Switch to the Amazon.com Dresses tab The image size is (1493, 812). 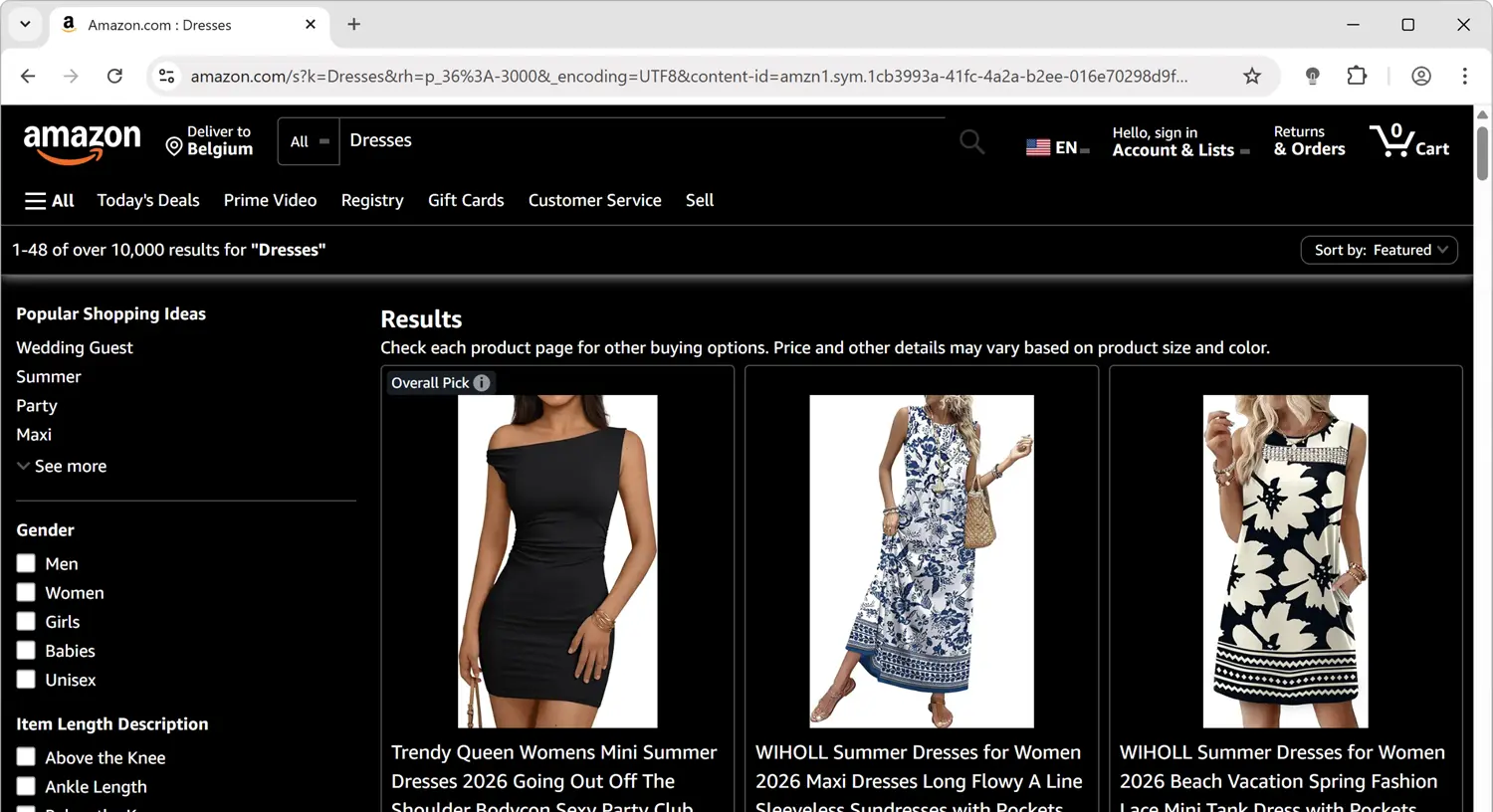(159, 25)
